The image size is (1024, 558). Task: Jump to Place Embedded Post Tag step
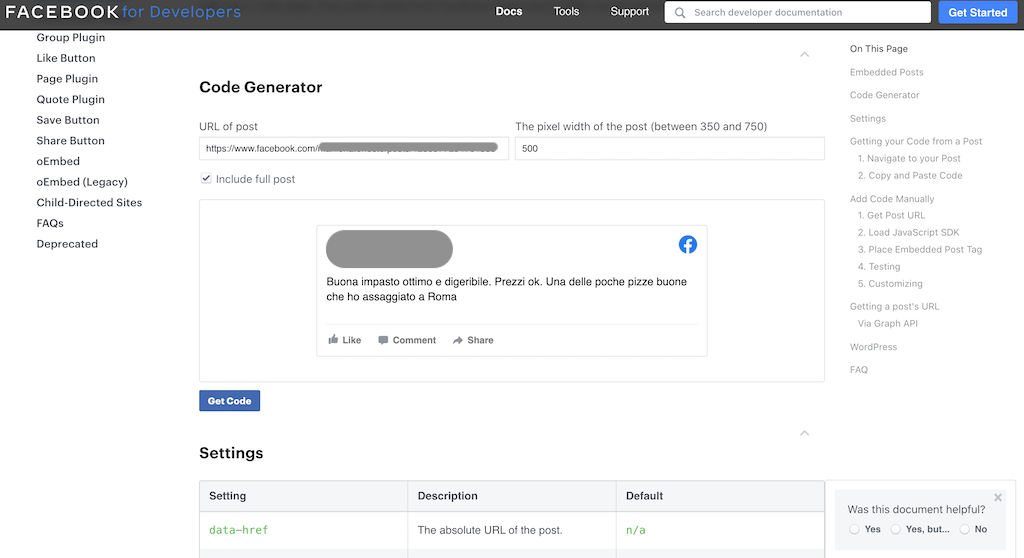[x=920, y=249]
